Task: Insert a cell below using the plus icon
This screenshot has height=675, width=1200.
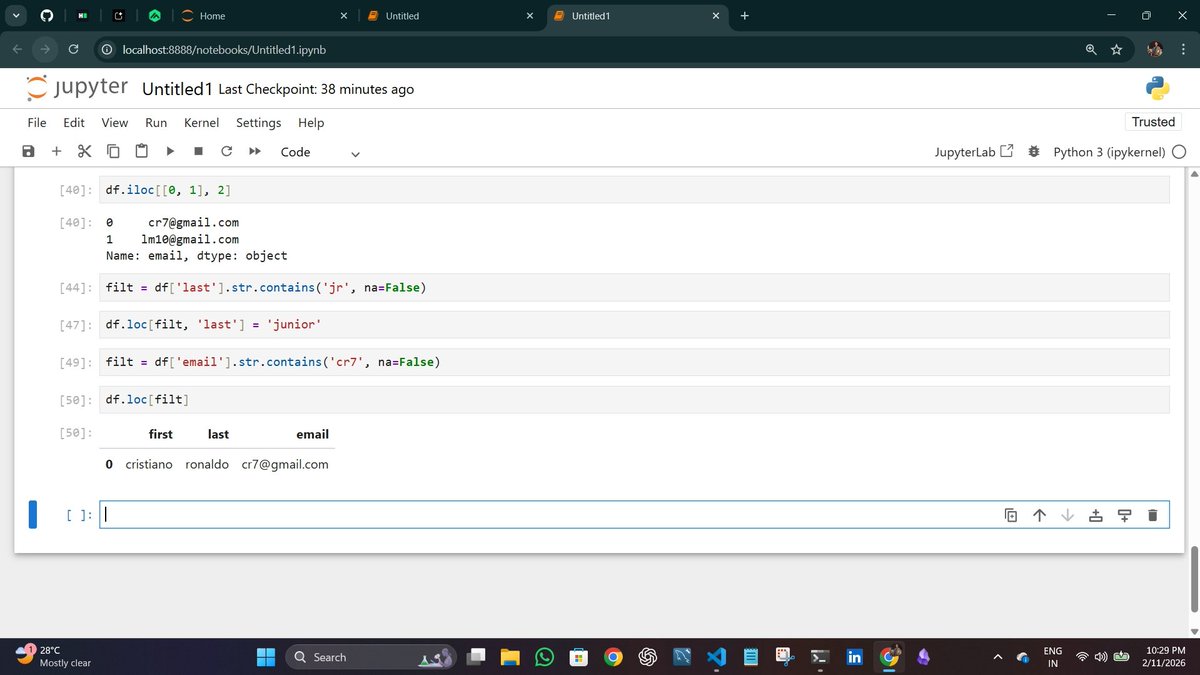Action: coord(56,151)
